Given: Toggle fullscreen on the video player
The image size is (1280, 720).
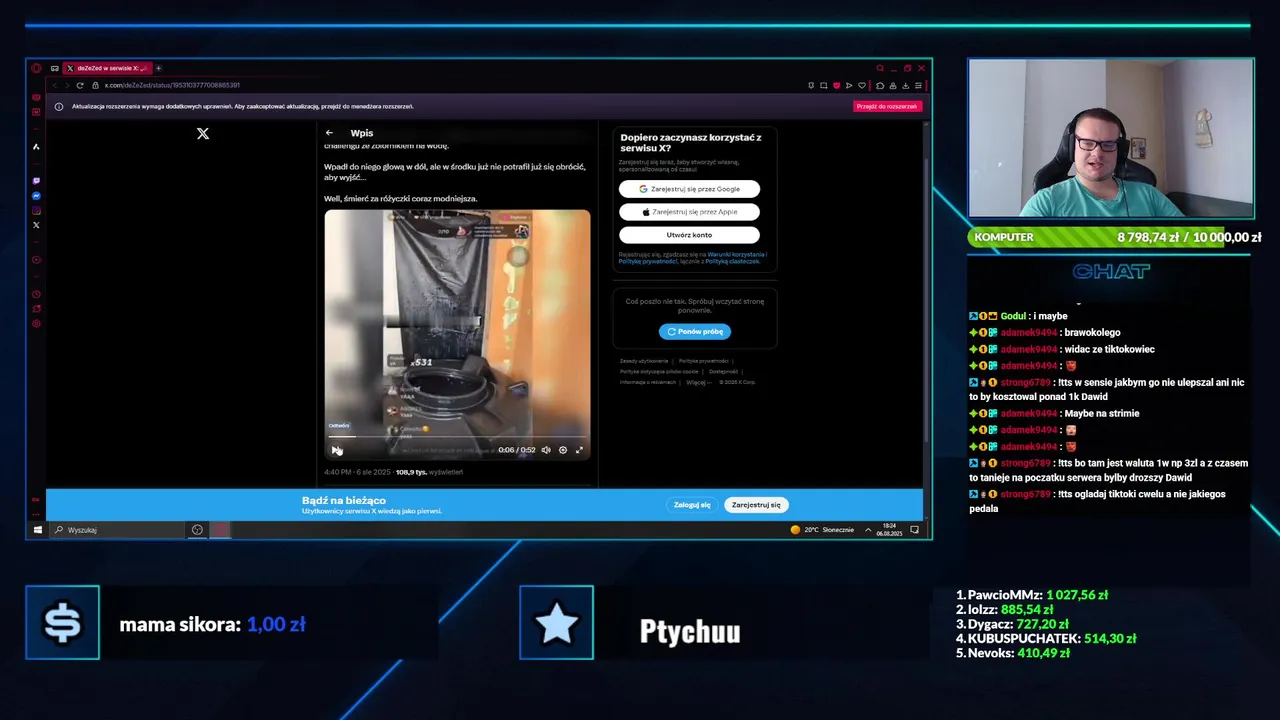Looking at the screenshot, I should click(x=579, y=450).
